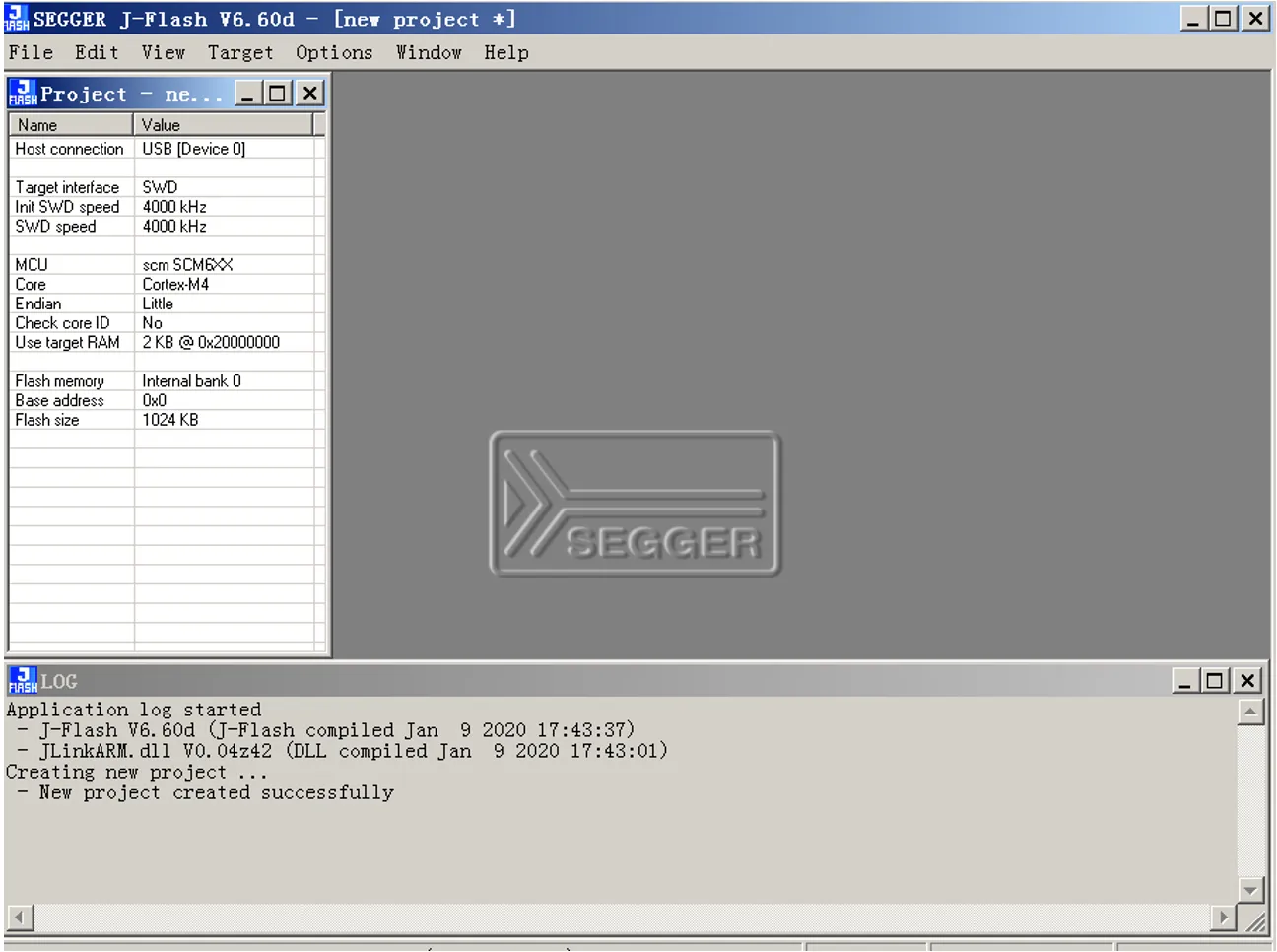1277x952 pixels.
Task: Click the '2 KB @ 0x20000000' value
Action: 211,342
